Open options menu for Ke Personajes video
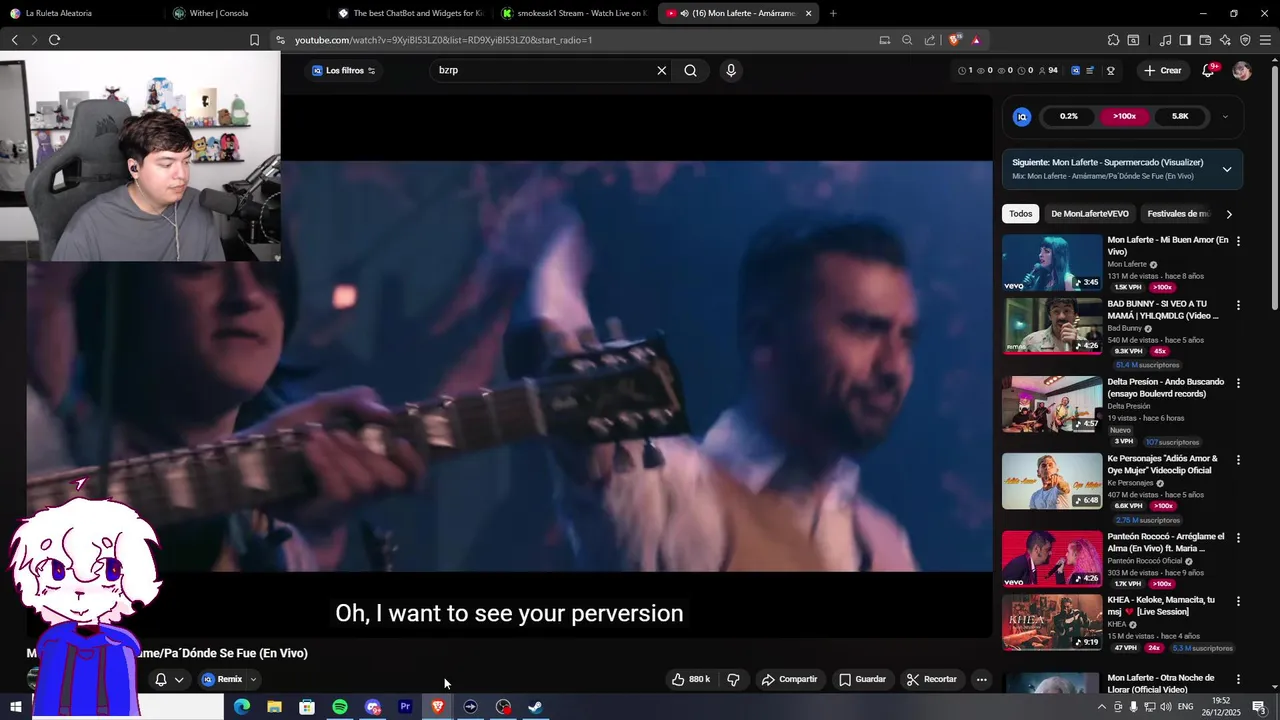 (x=1238, y=460)
